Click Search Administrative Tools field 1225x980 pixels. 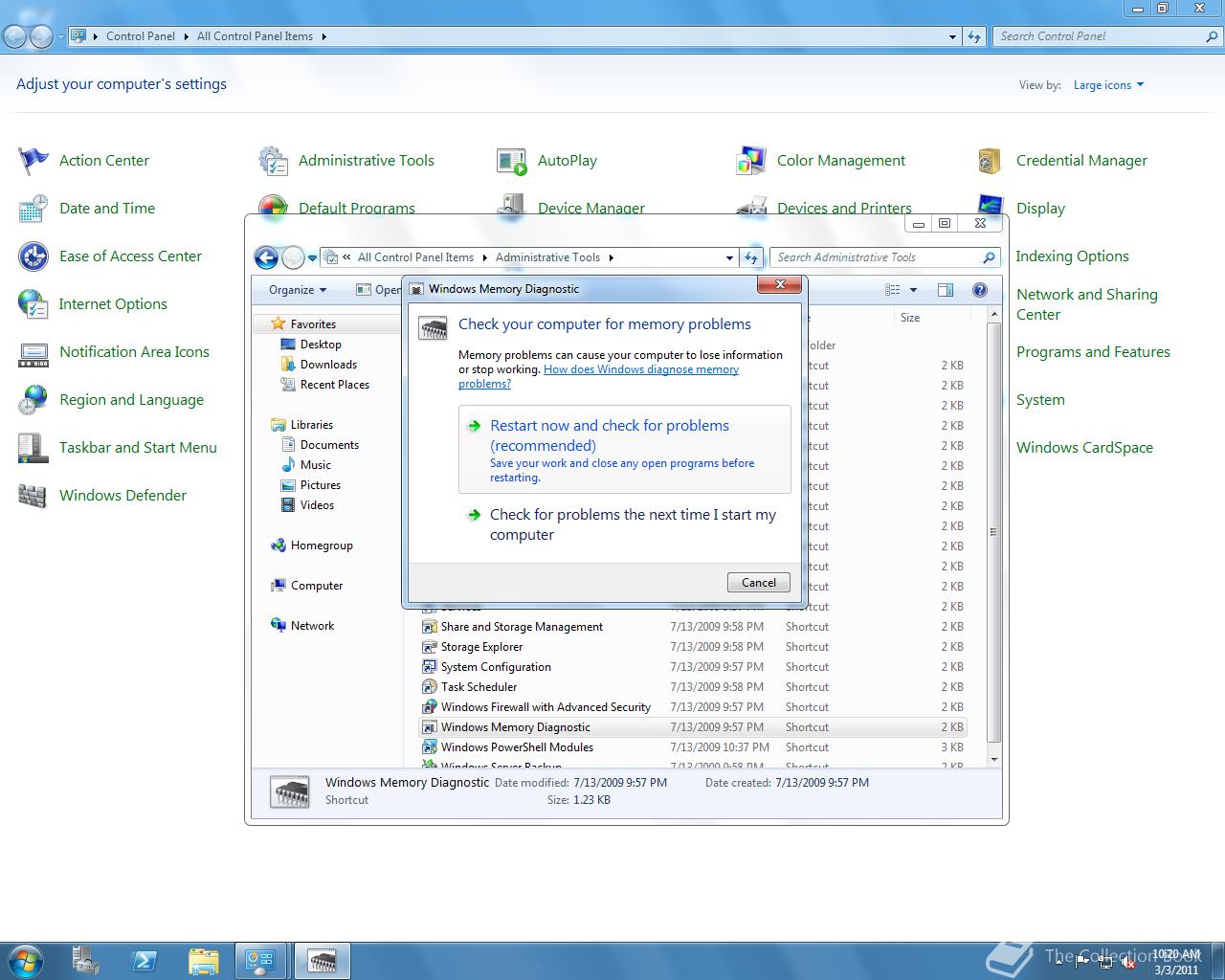885,257
